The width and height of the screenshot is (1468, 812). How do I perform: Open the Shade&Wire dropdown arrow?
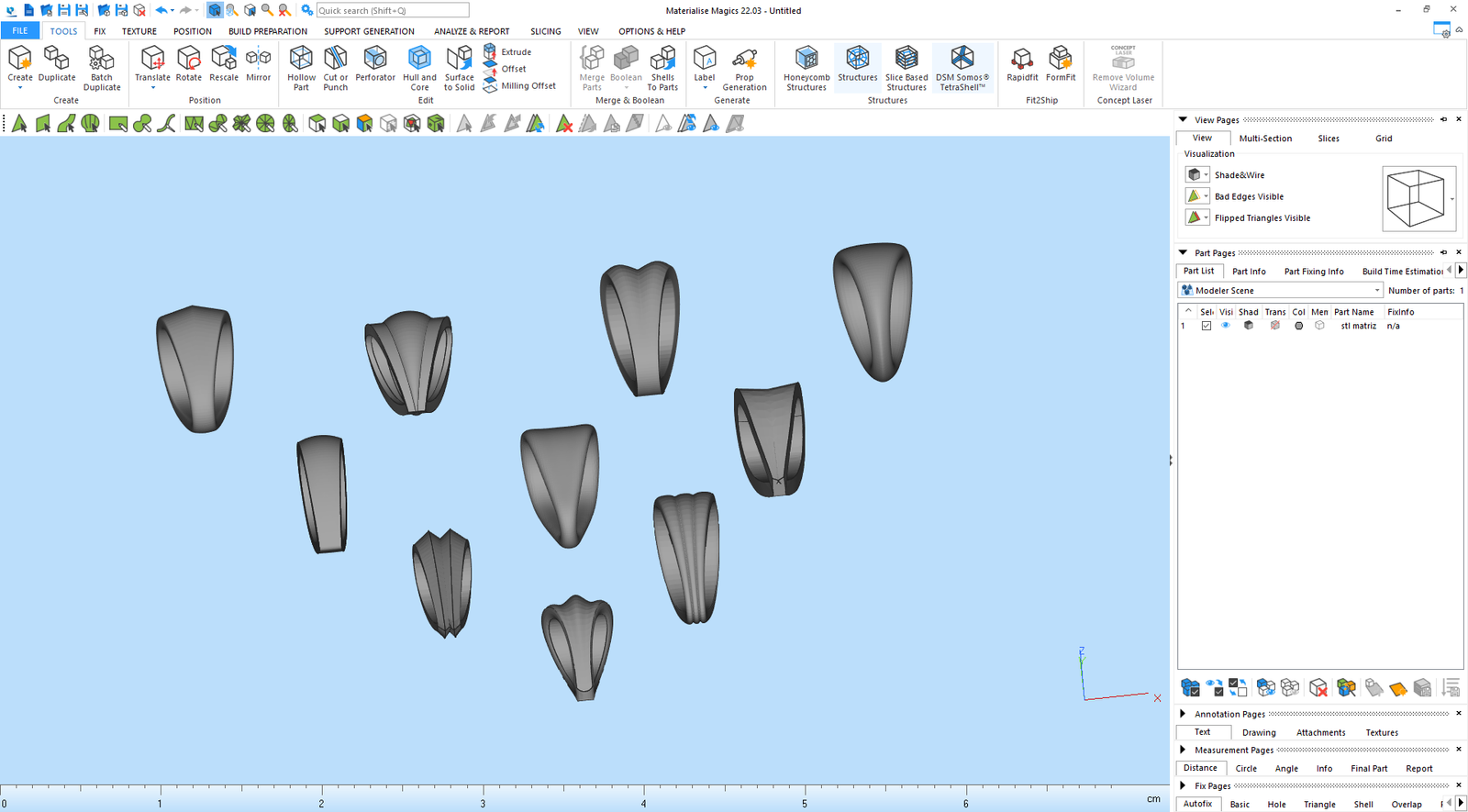[x=1207, y=175]
